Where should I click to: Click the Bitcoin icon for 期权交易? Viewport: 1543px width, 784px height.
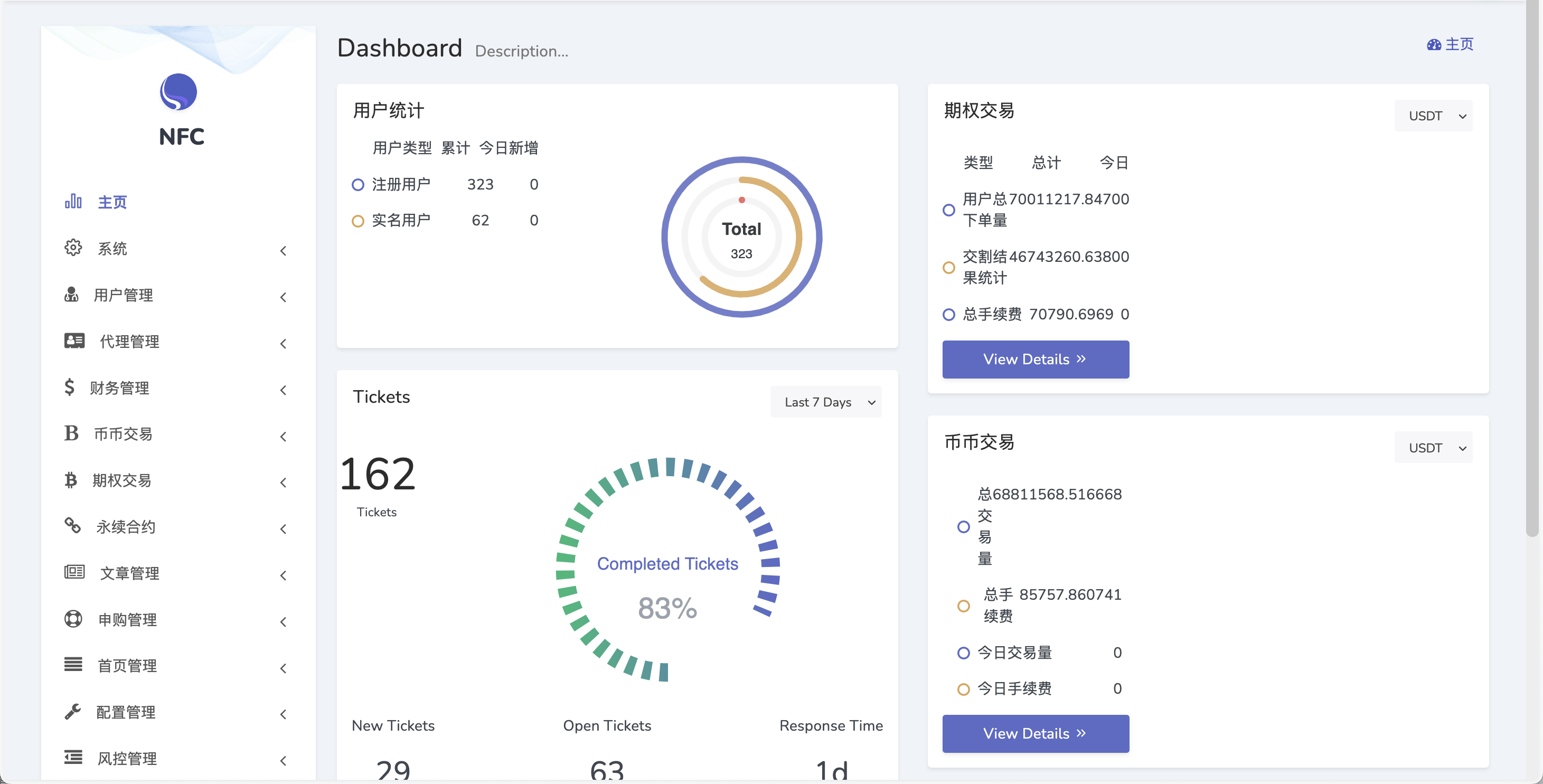coord(71,480)
